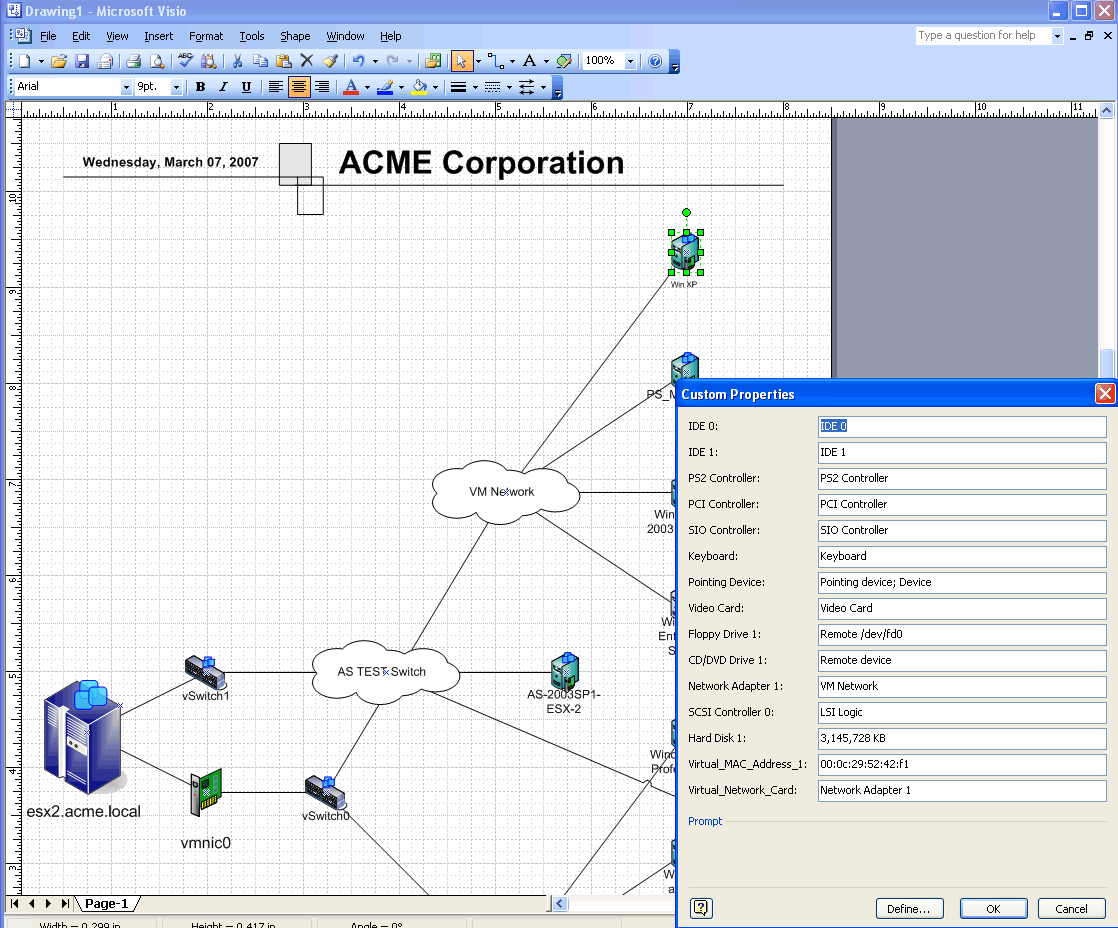The image size is (1118, 928).
Task: Open Visio Help with the question mark icon
Action: [x=655, y=61]
